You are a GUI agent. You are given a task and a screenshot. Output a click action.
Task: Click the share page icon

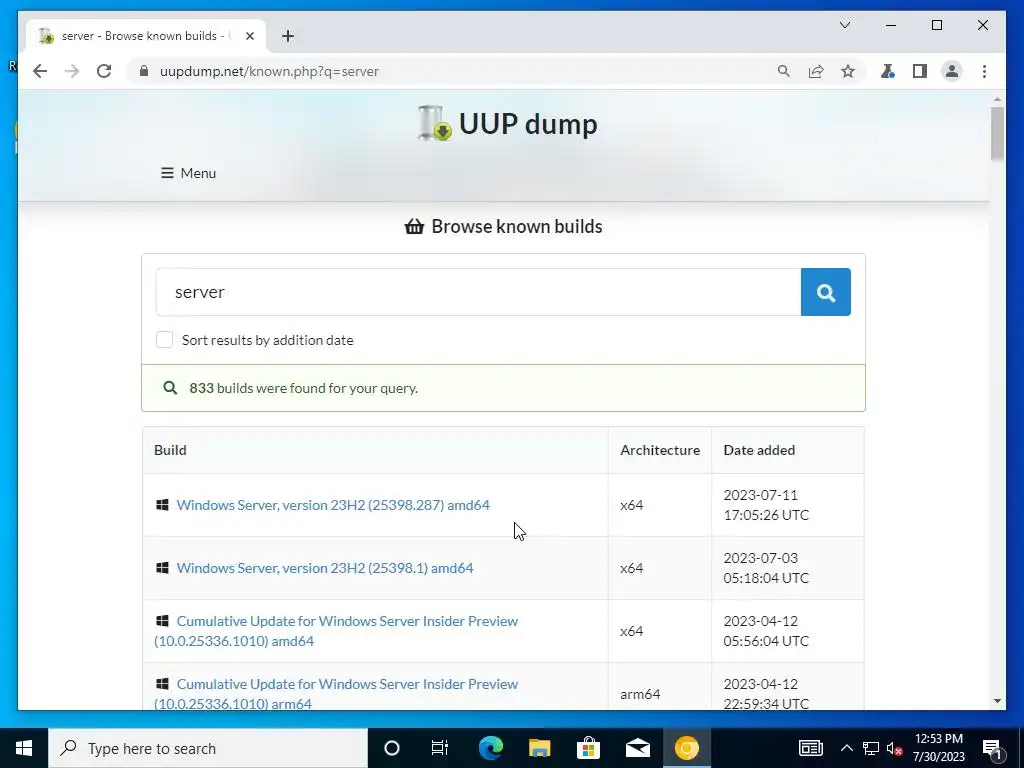[816, 71]
